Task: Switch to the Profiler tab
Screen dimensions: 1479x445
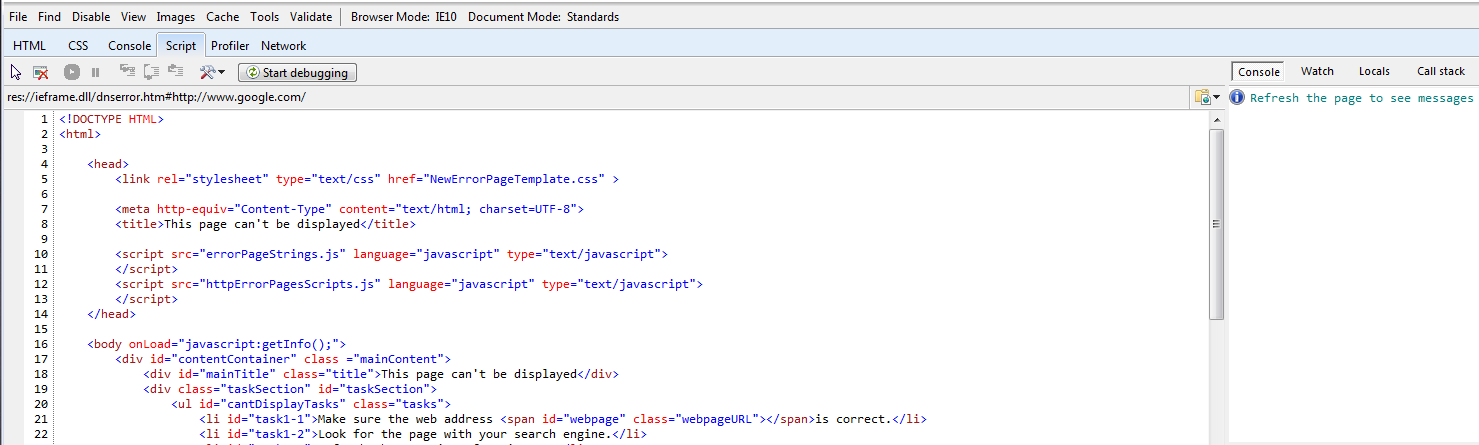Action: tap(230, 45)
